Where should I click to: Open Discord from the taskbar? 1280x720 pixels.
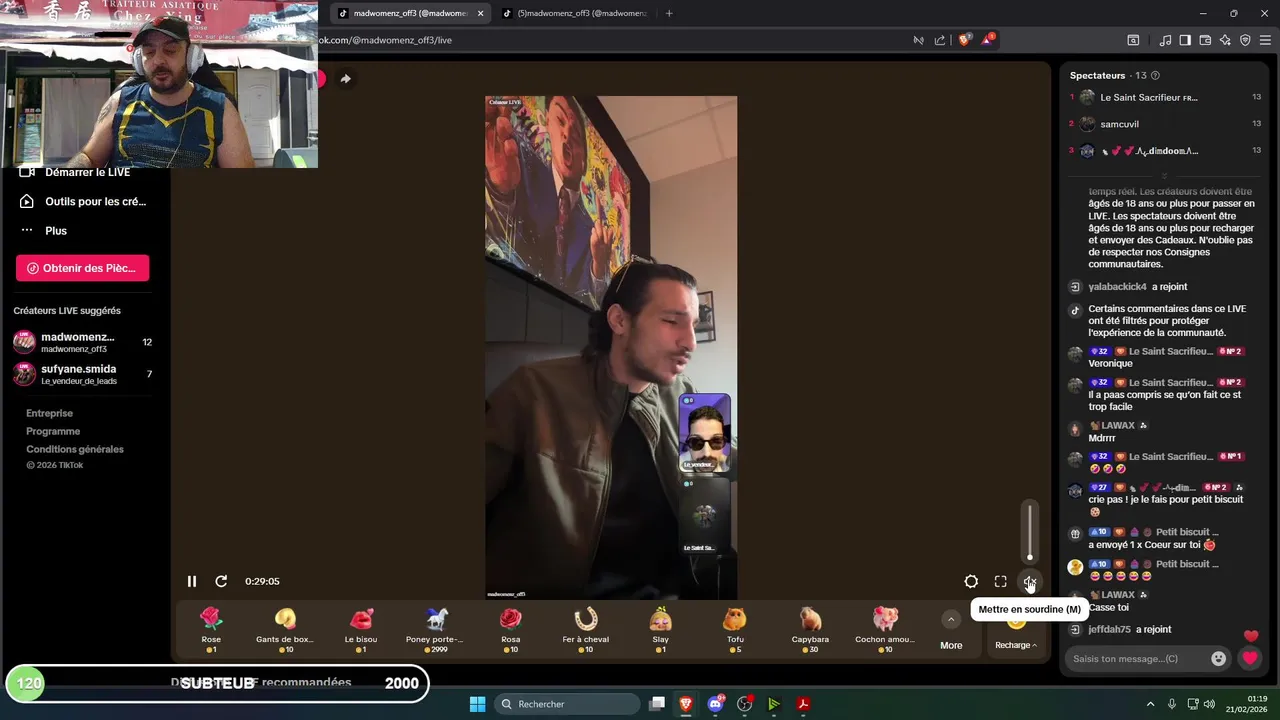pyautogui.click(x=715, y=704)
